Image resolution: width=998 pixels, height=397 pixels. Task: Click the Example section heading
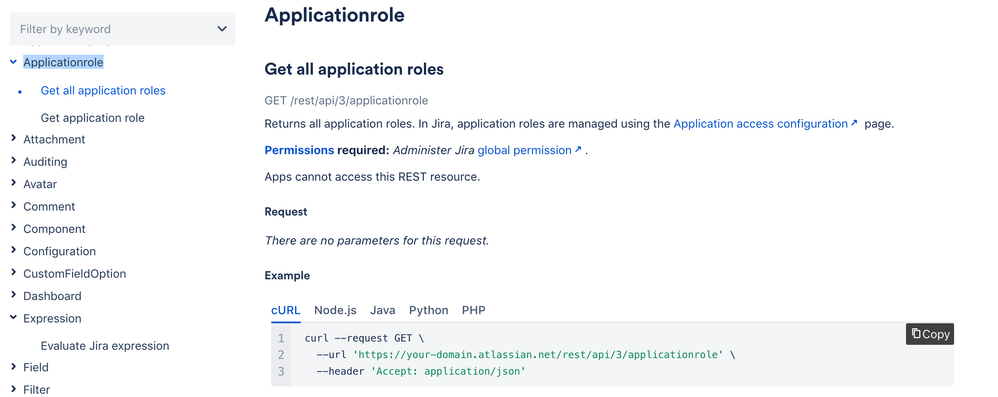tap(287, 275)
